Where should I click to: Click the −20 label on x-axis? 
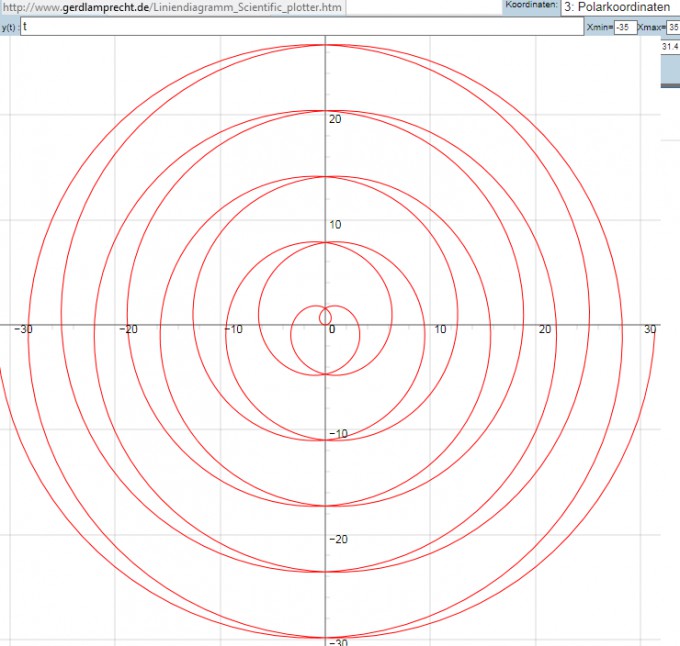coord(127,330)
